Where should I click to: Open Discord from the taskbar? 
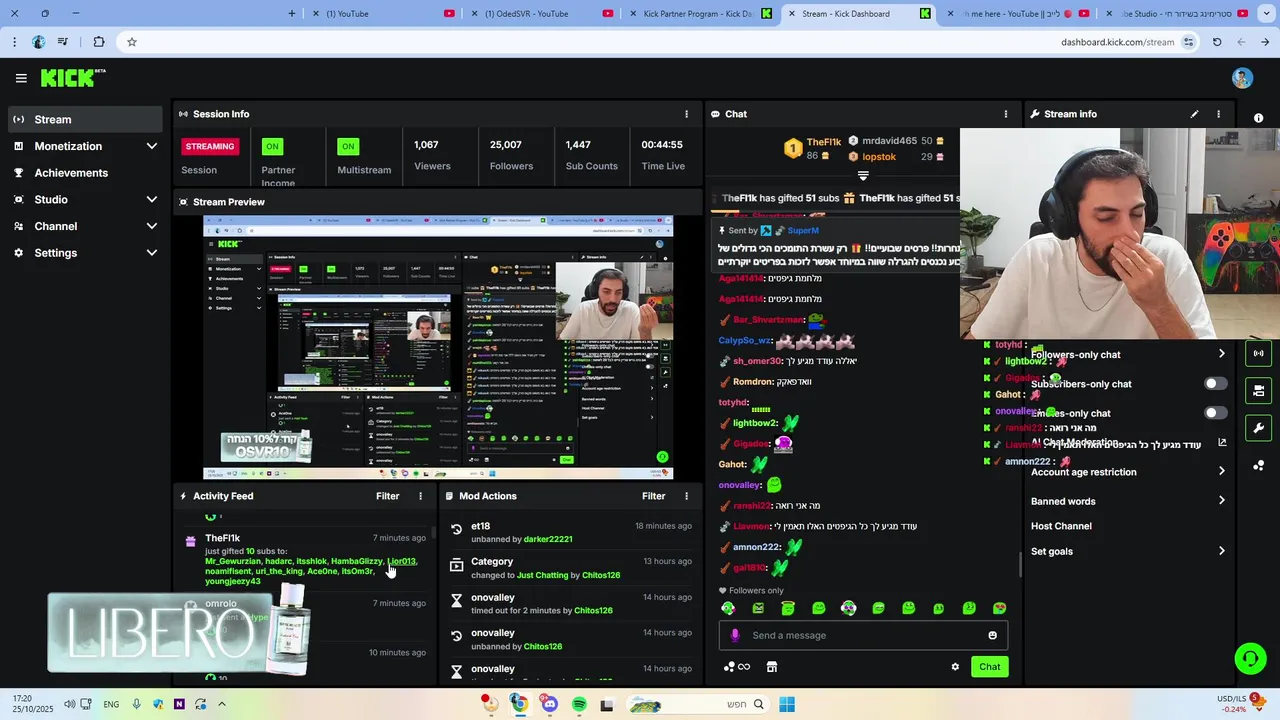coord(549,705)
